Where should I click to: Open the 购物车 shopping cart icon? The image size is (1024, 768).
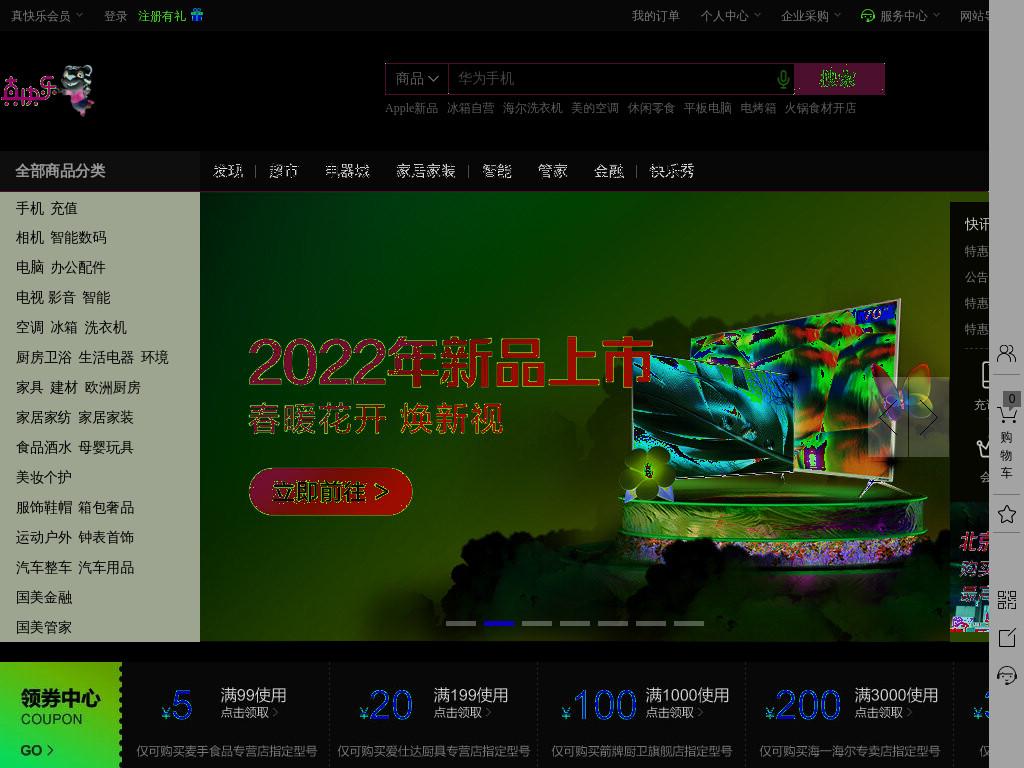(1006, 414)
